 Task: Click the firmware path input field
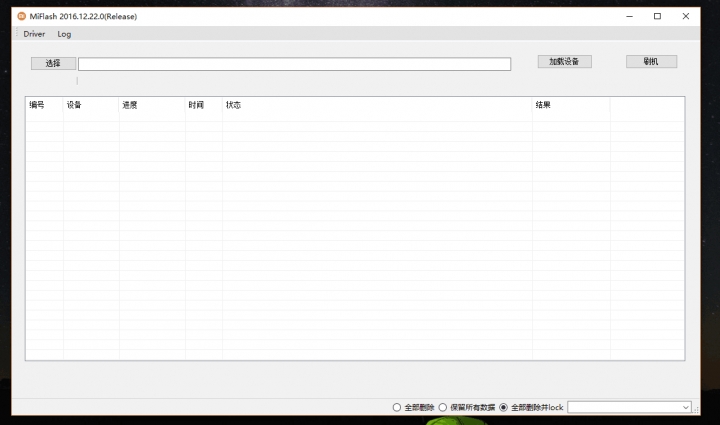294,64
